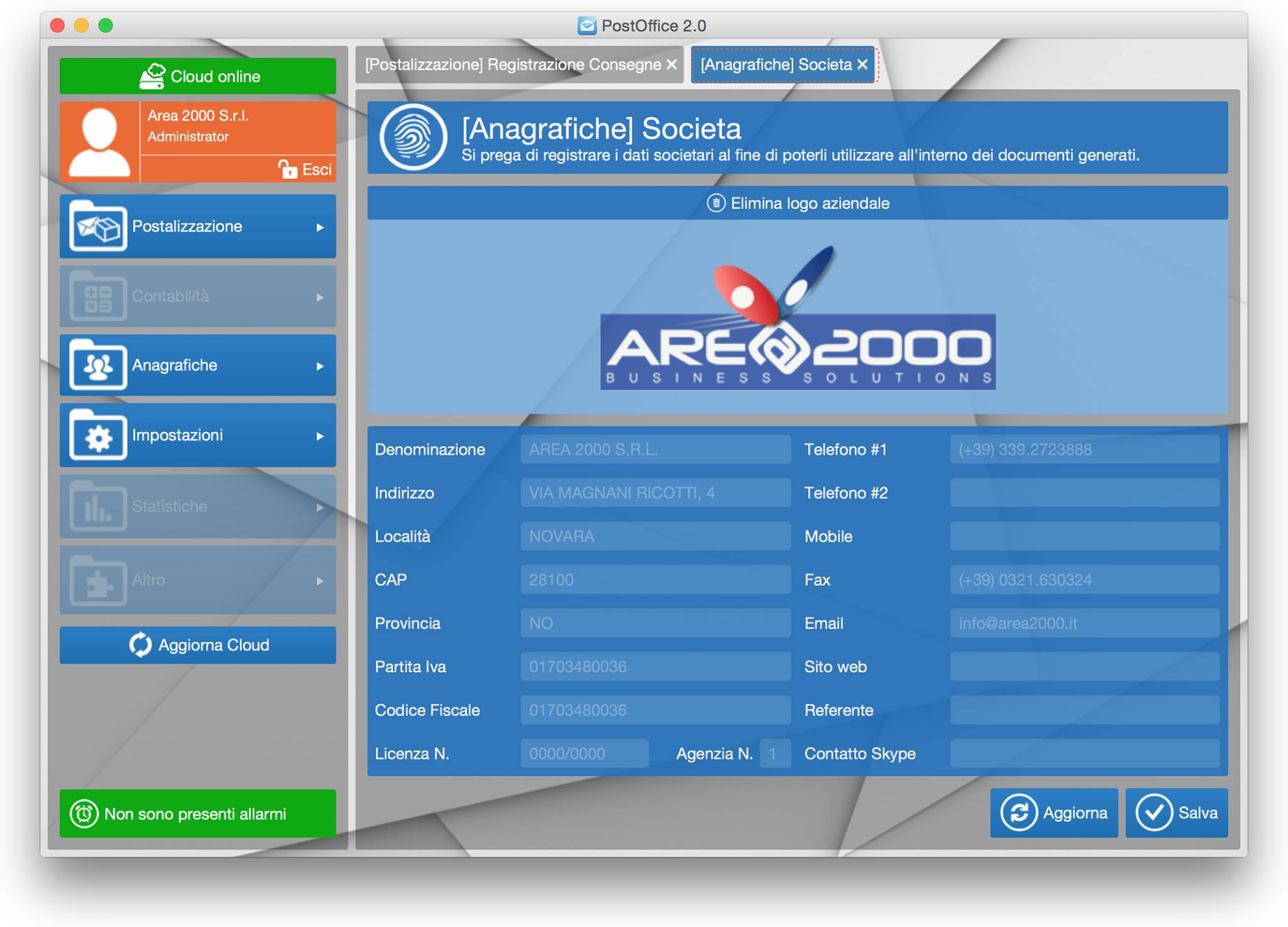Click the green zoom window button
1288x927 pixels.
(x=106, y=25)
